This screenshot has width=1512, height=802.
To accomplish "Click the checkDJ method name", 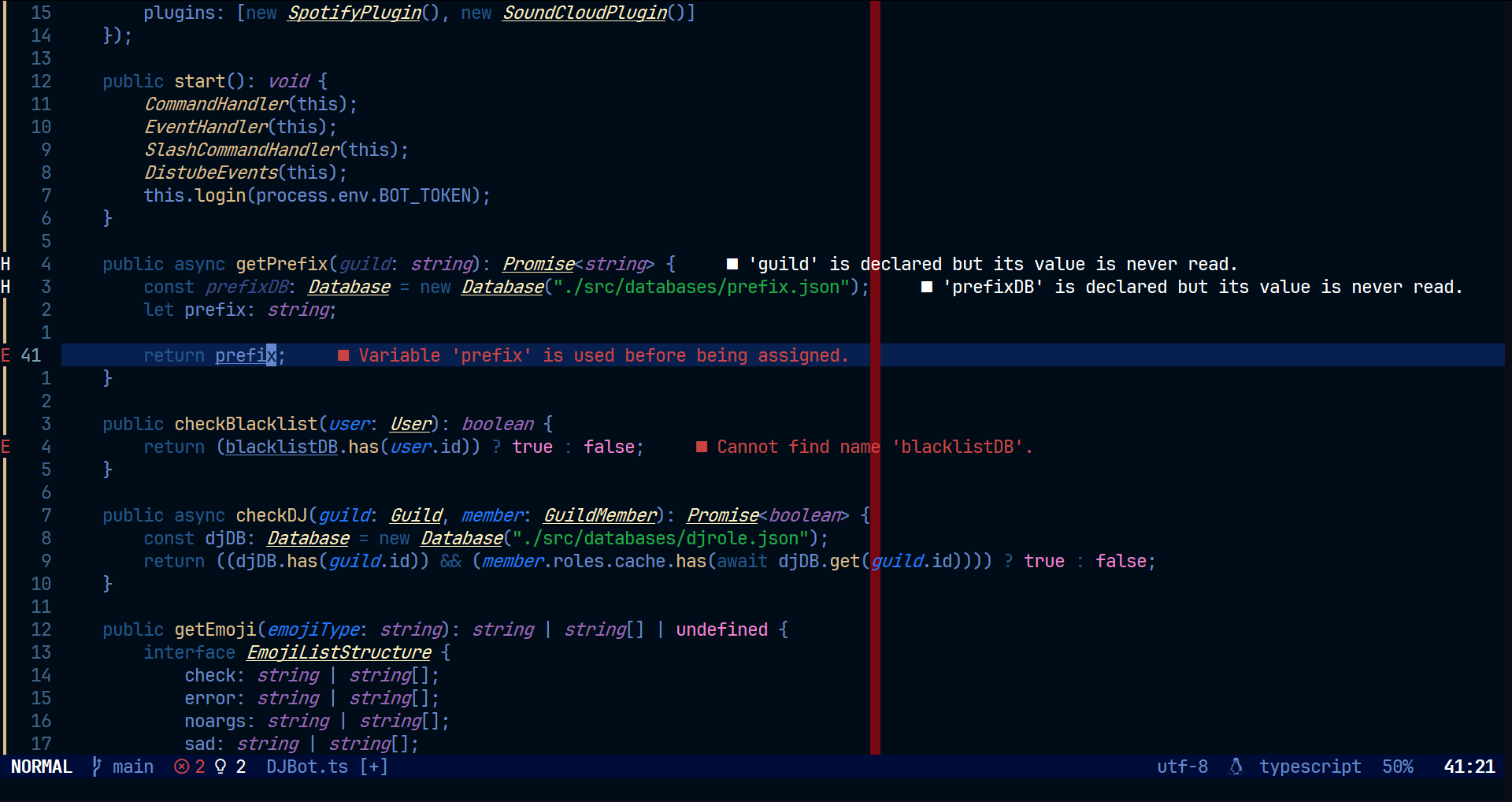I will pyautogui.click(x=272, y=515).
